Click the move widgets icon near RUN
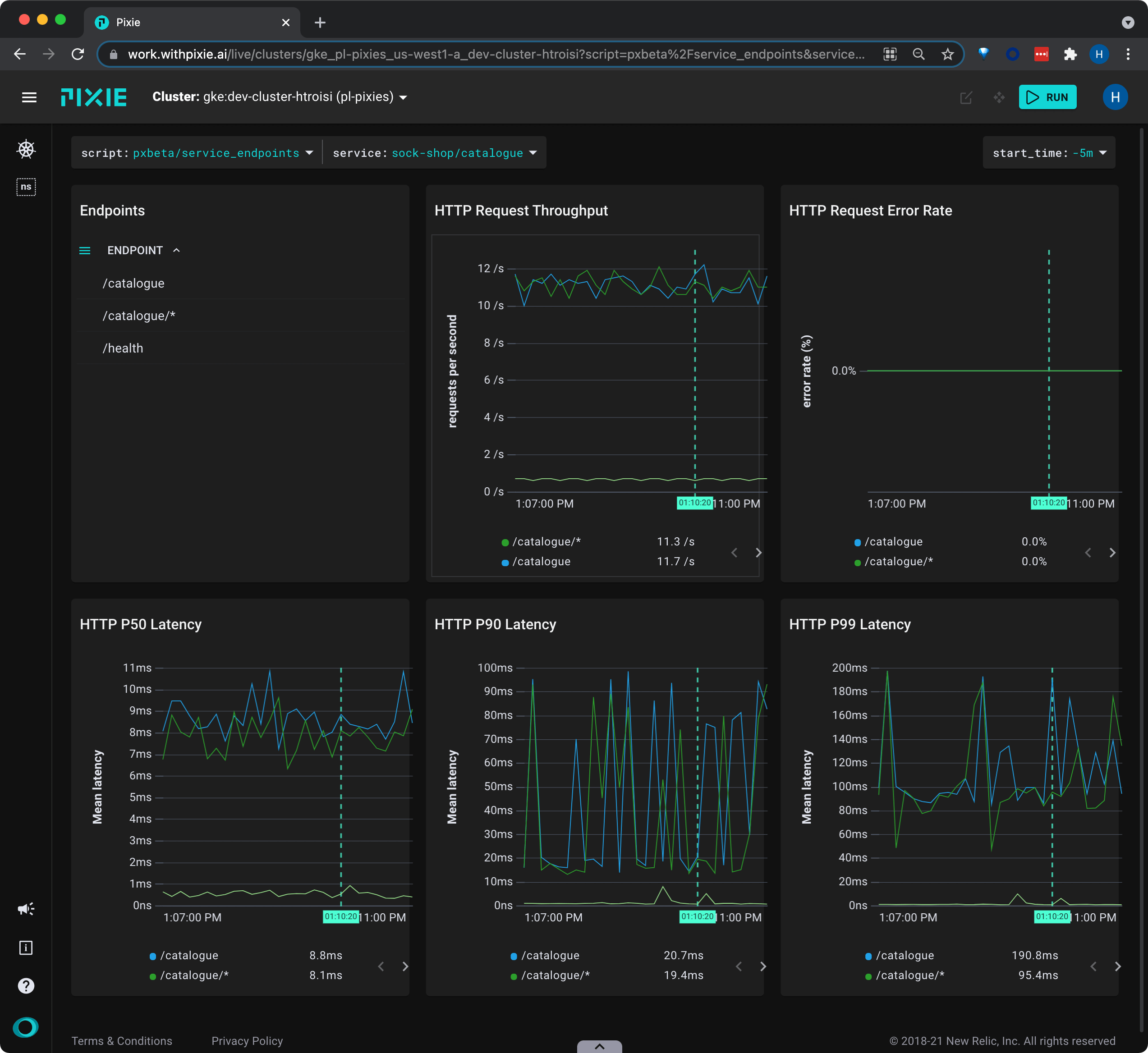Viewport: 1148px width, 1053px height. pos(999,97)
